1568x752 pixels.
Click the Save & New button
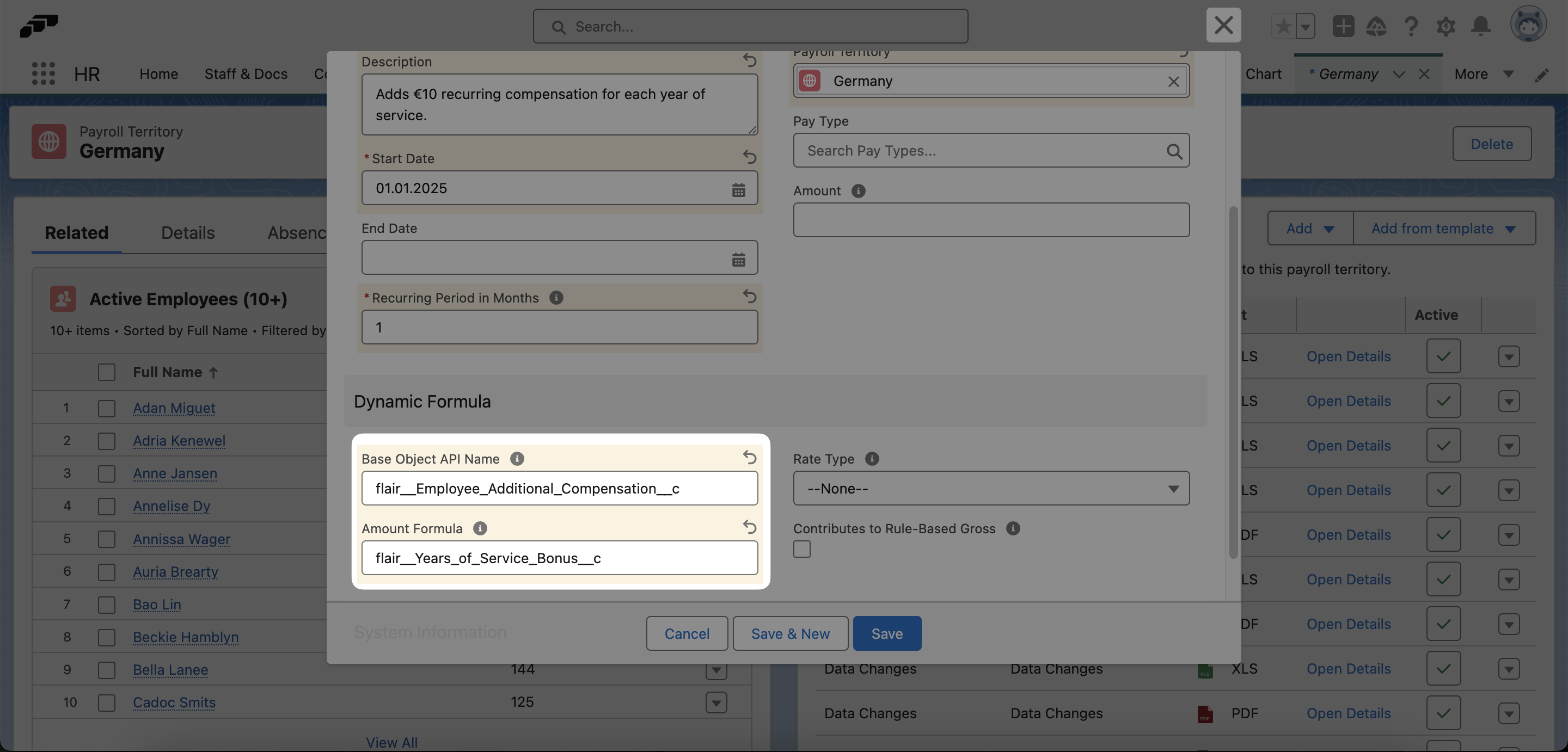[789, 633]
